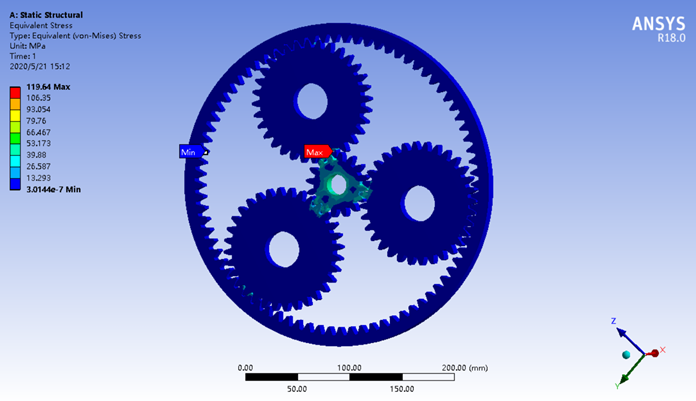Select the bottom-left planet gear
This screenshot has width=696, height=401.
coord(283,247)
